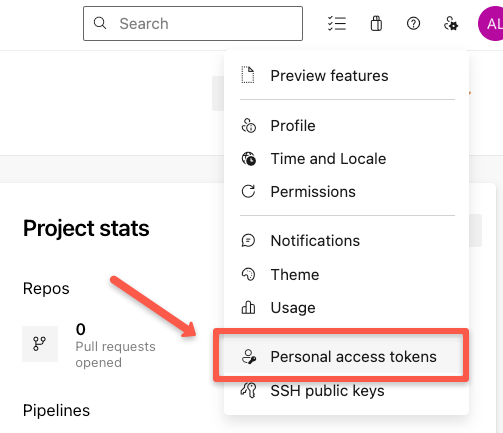Viewport: 503px width, 433px height.
Task: Click the Search input field
Action: (193, 23)
